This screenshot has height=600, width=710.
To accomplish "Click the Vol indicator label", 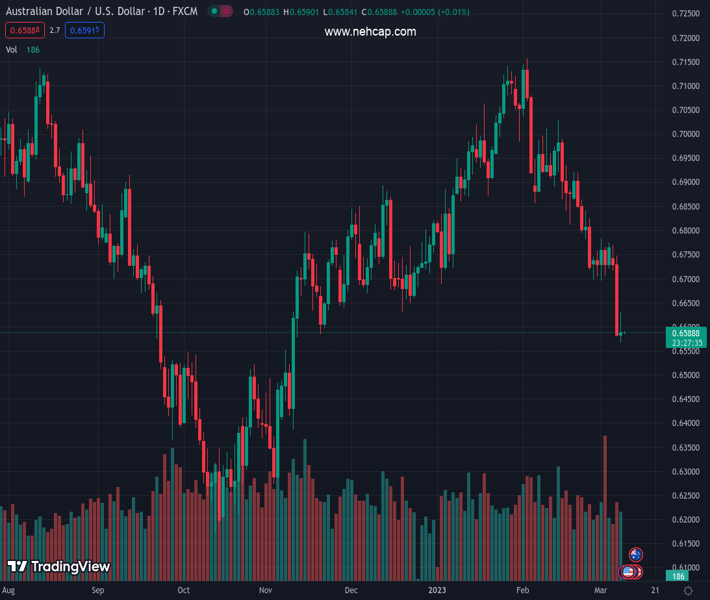I will pyautogui.click(x=12, y=48).
